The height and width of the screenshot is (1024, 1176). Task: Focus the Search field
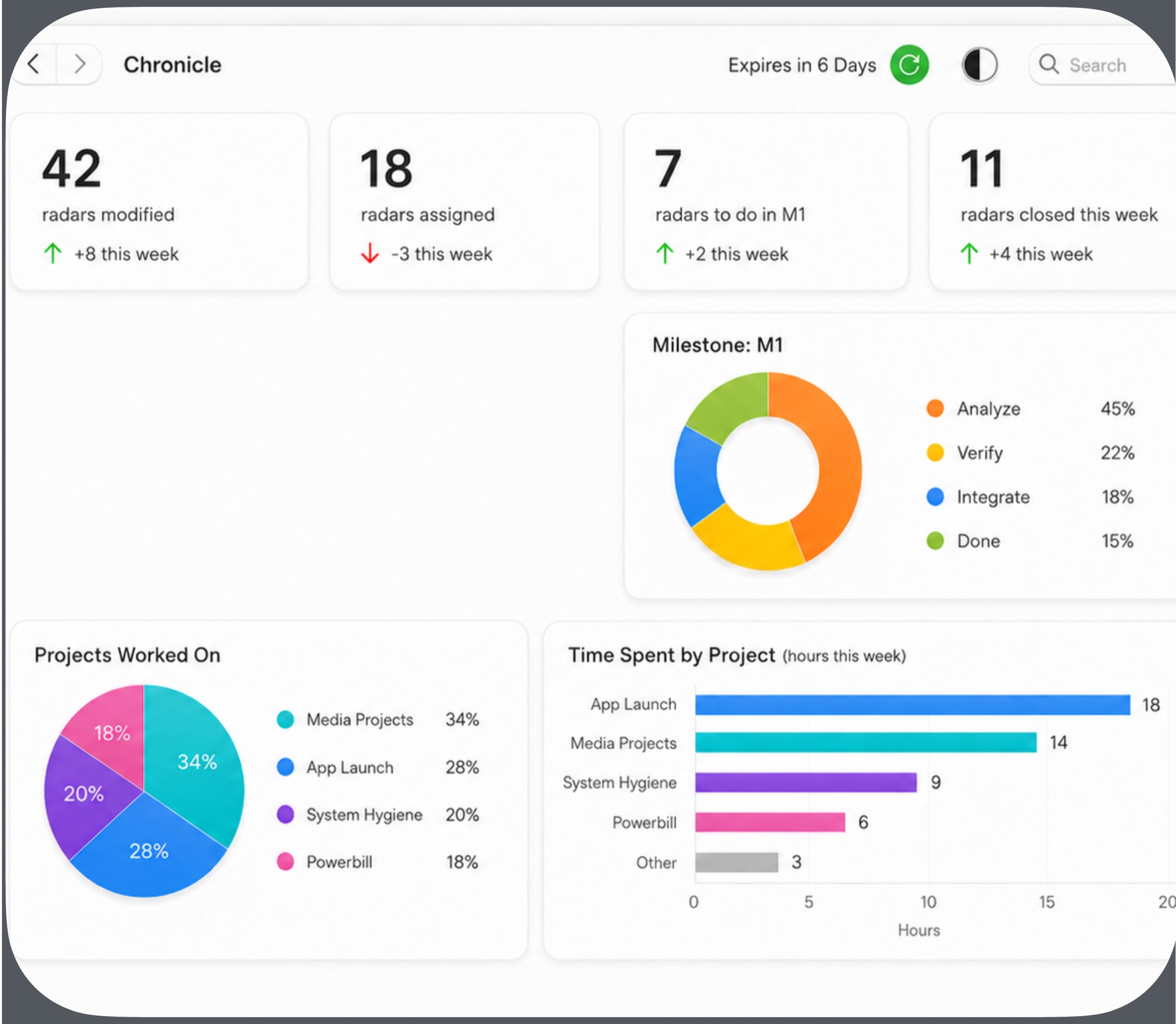click(x=1103, y=65)
